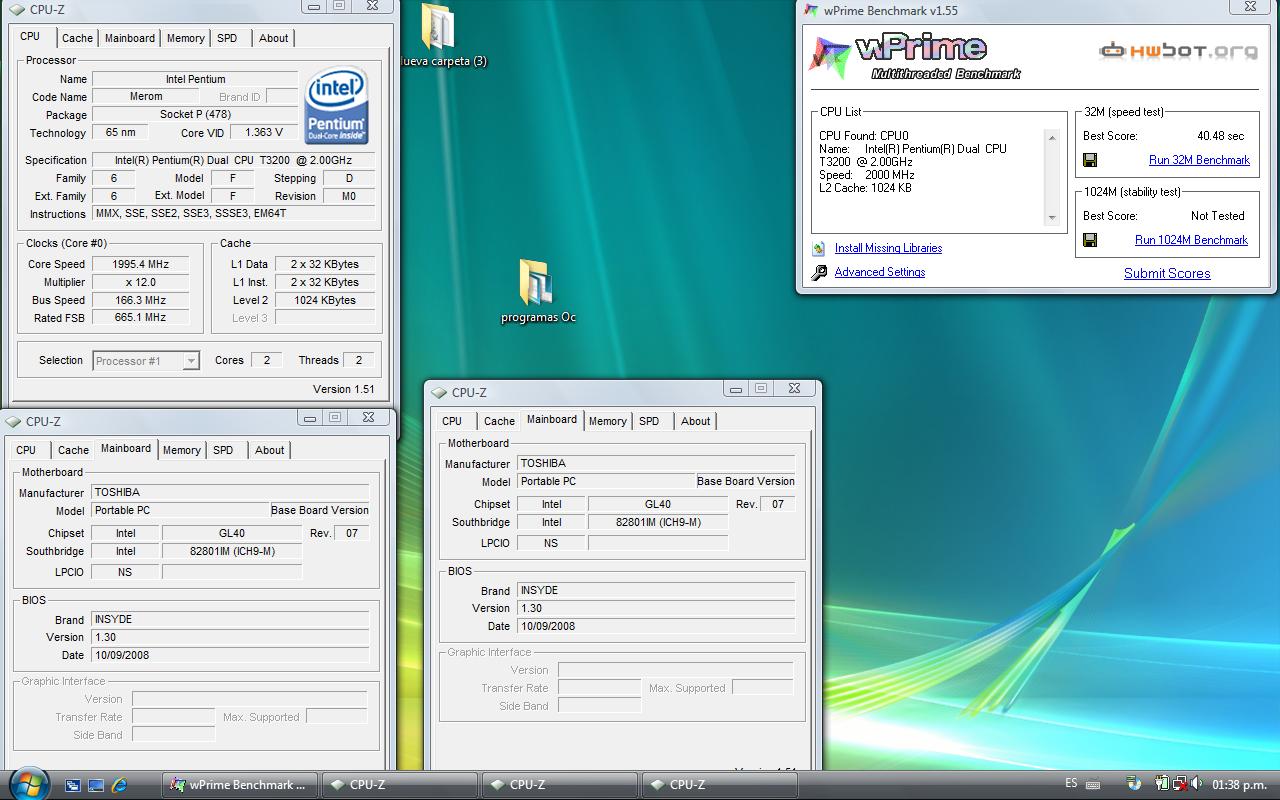
Task: Open the disconnected network tray icon
Action: (1179, 784)
